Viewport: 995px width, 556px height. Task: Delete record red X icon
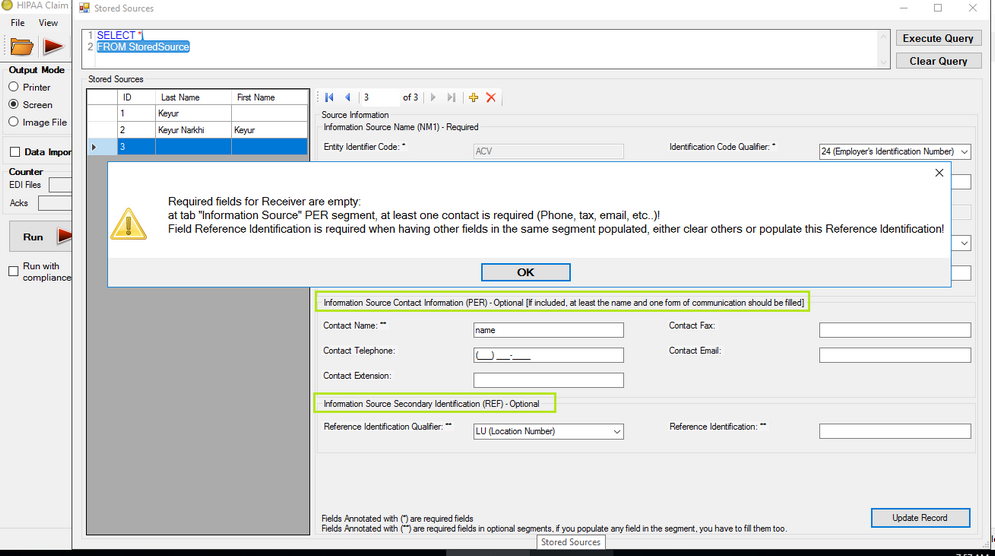[x=491, y=97]
